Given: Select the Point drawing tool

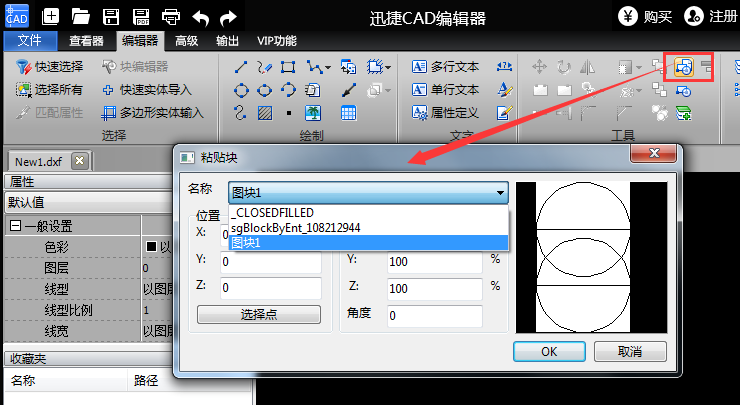Looking at the screenshot, I should [x=289, y=113].
